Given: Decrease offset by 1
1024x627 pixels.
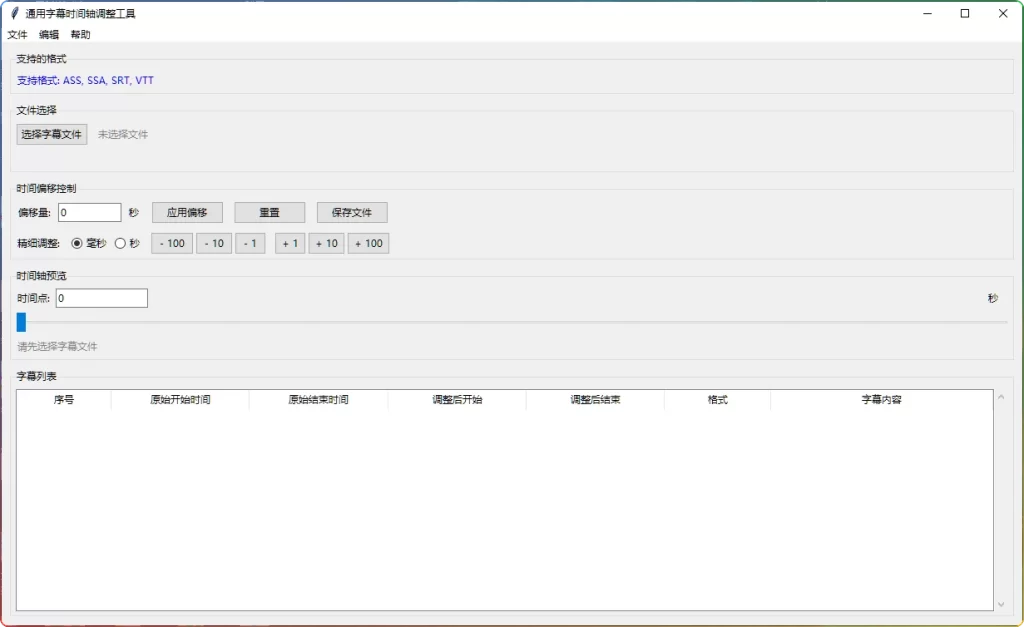Looking at the screenshot, I should (x=250, y=243).
